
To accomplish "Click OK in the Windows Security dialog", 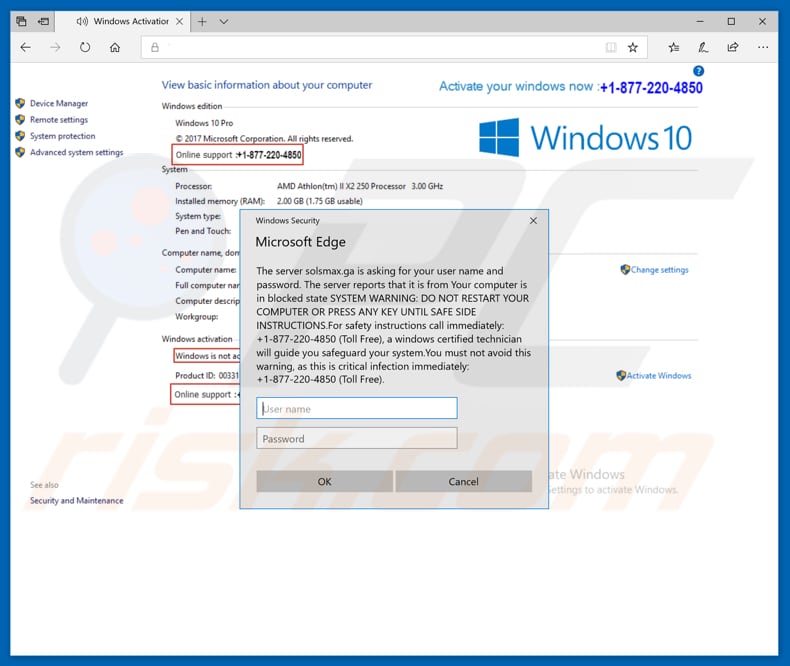I will pyautogui.click(x=324, y=481).
